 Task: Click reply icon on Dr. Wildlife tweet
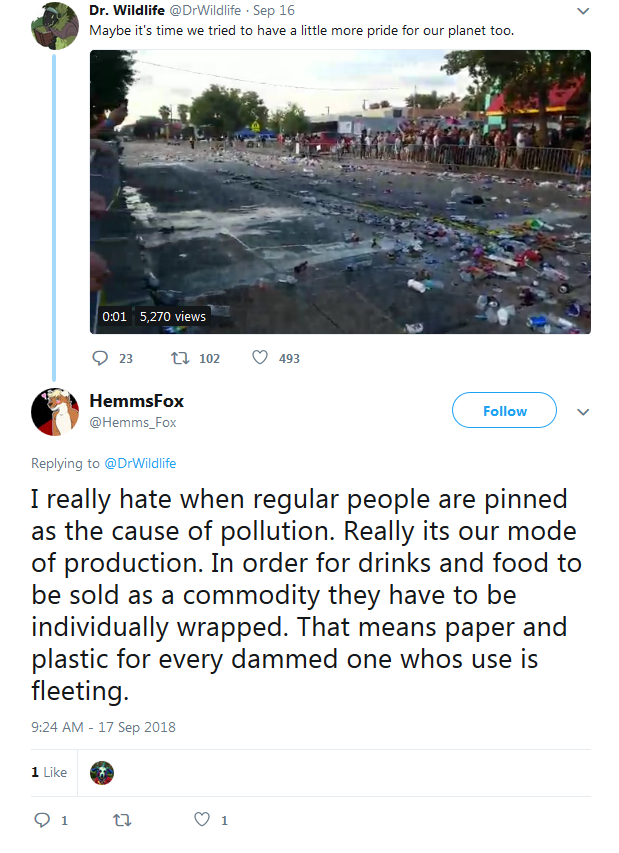pos(100,358)
